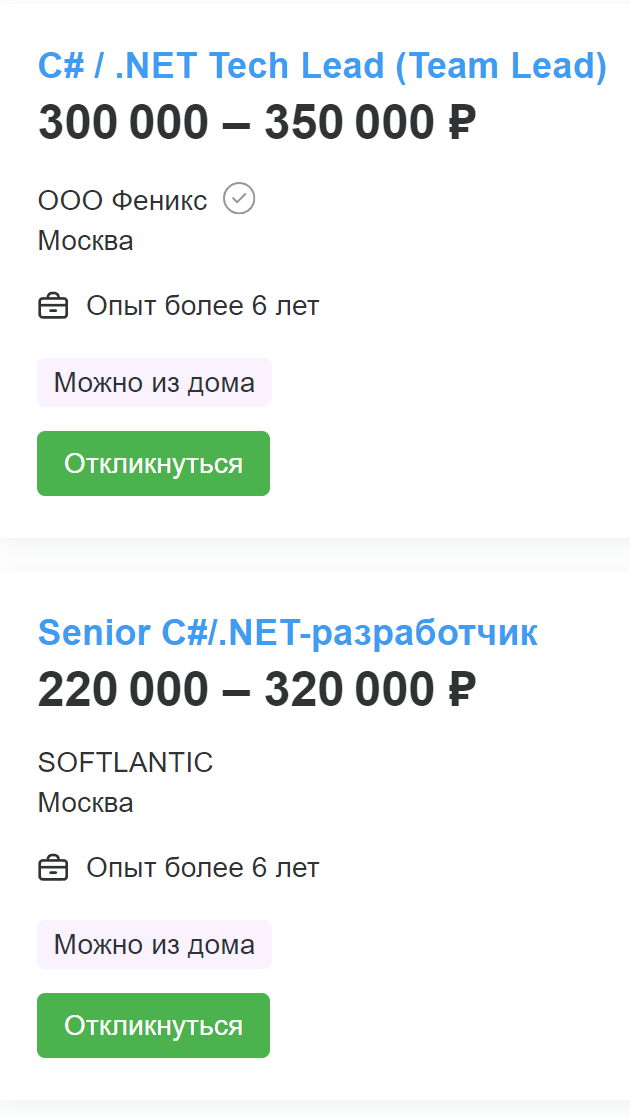Image resolution: width=630 pixels, height=1117 pixels.
Task: Click the briefcase icon in the SOFTLANTIC vacancy
Action: (53, 868)
